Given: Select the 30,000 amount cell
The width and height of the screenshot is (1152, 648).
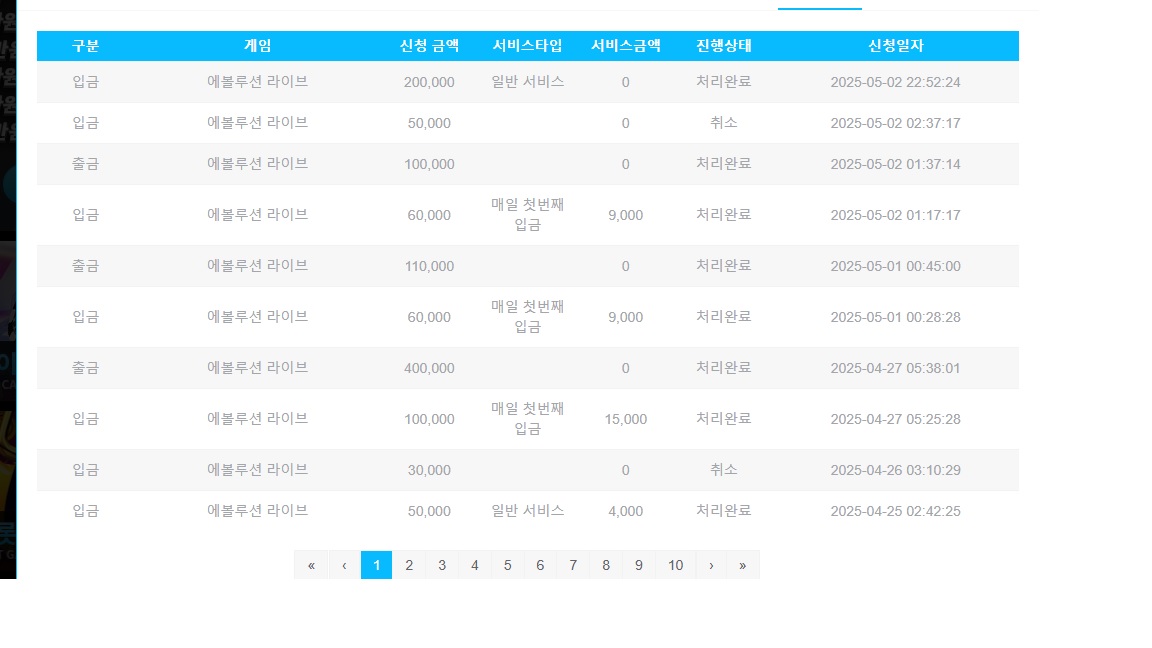Looking at the screenshot, I should (x=429, y=470).
